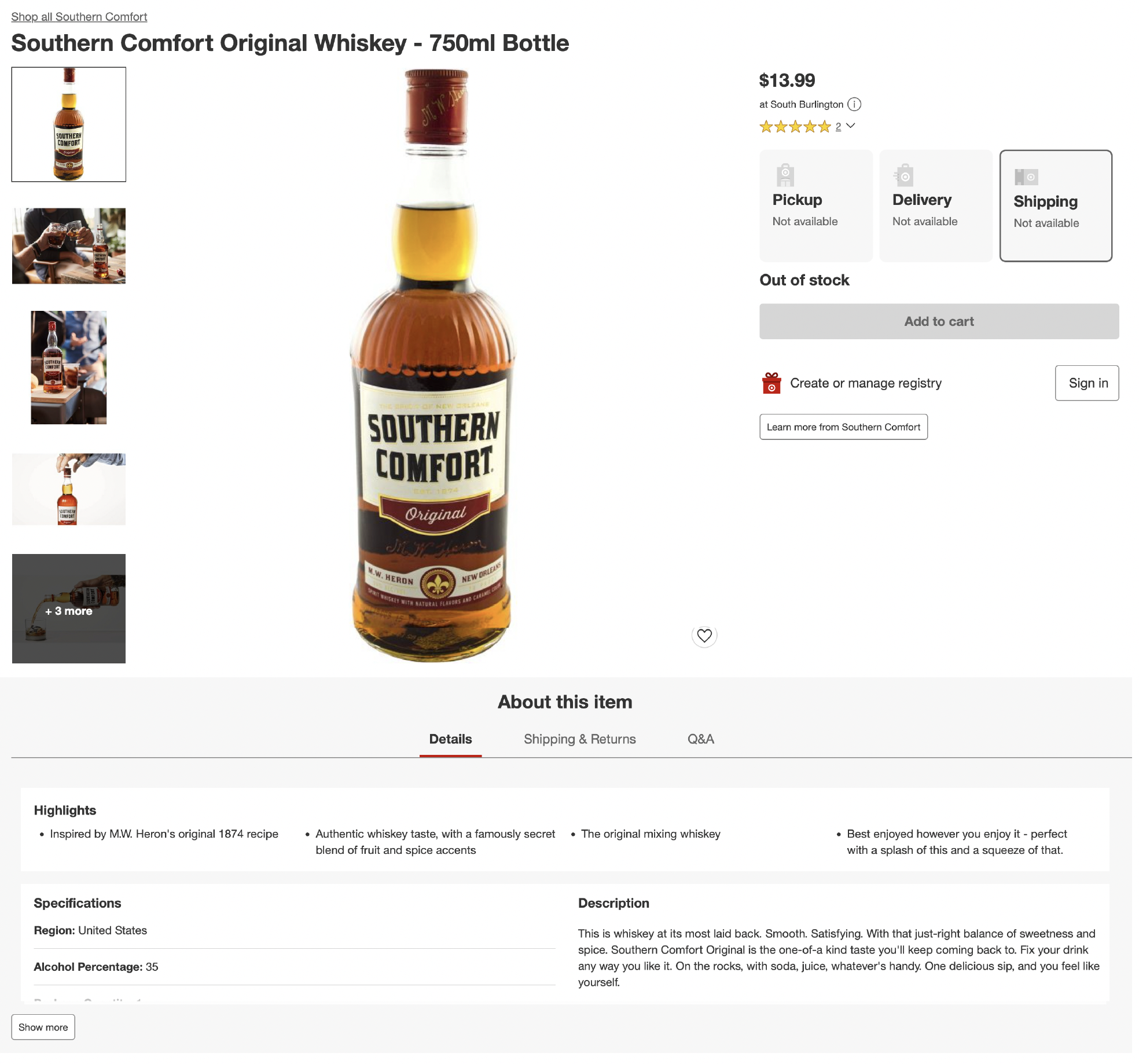Click the Details tab
The width and height of the screenshot is (1139, 1064).
450,739
